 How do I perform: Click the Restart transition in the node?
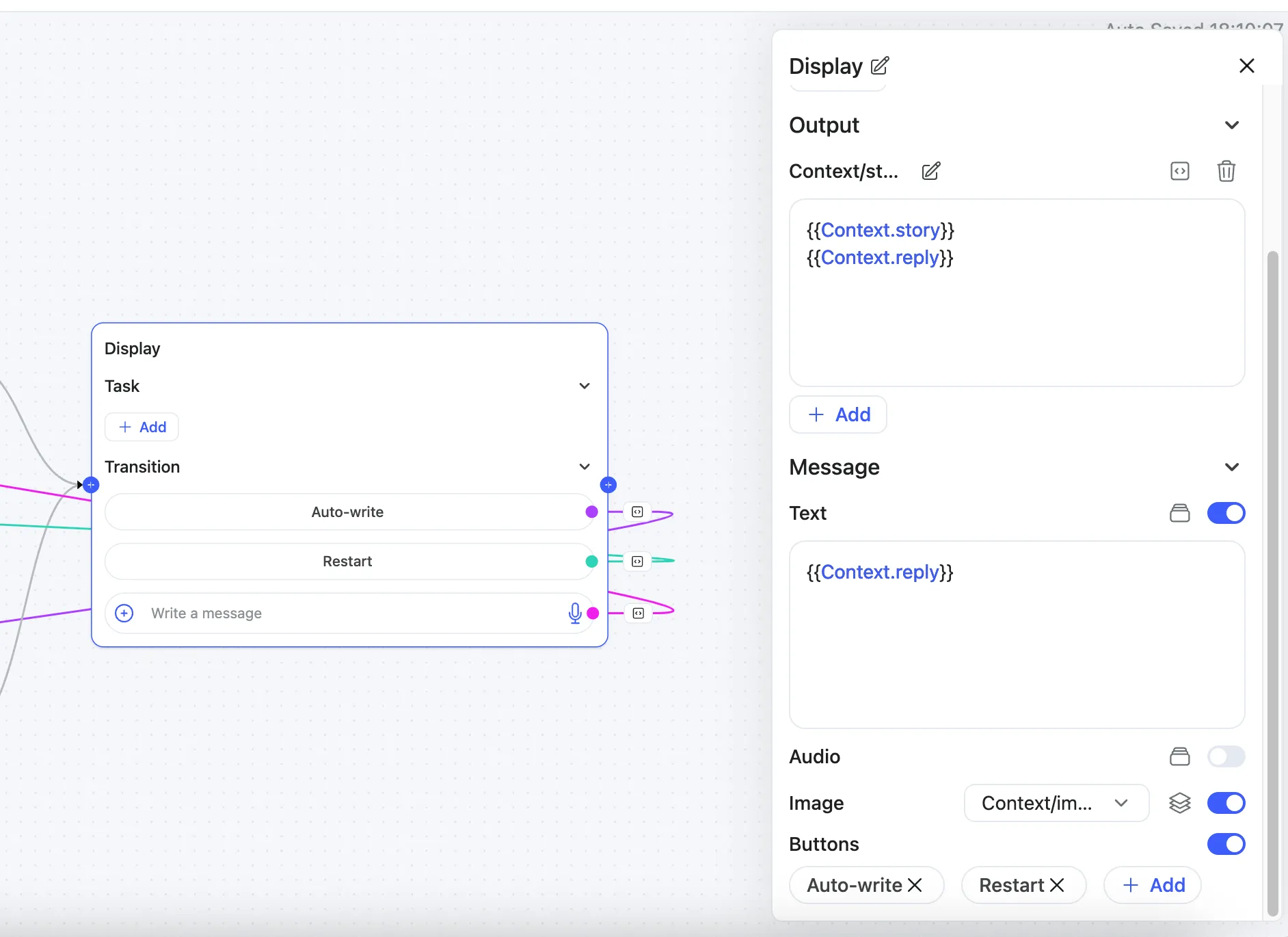pos(347,562)
